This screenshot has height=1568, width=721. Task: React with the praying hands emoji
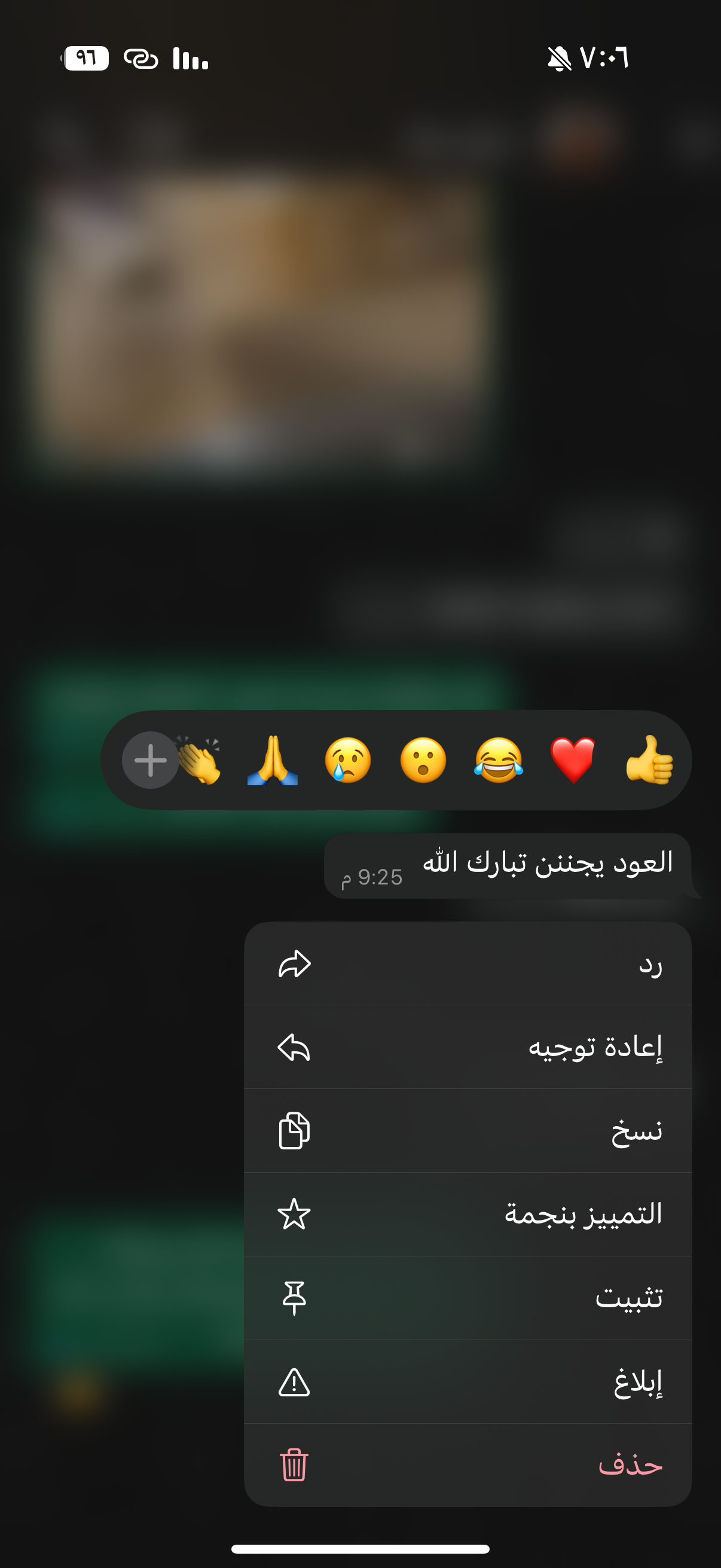coord(273,759)
